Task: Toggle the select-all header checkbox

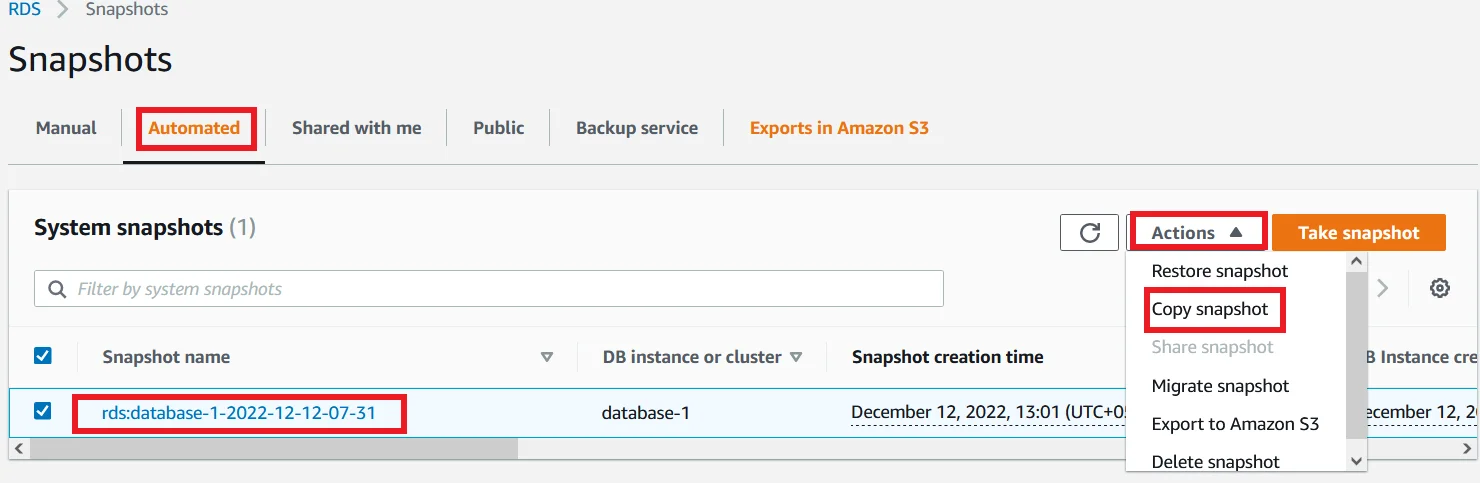Action: 43,355
